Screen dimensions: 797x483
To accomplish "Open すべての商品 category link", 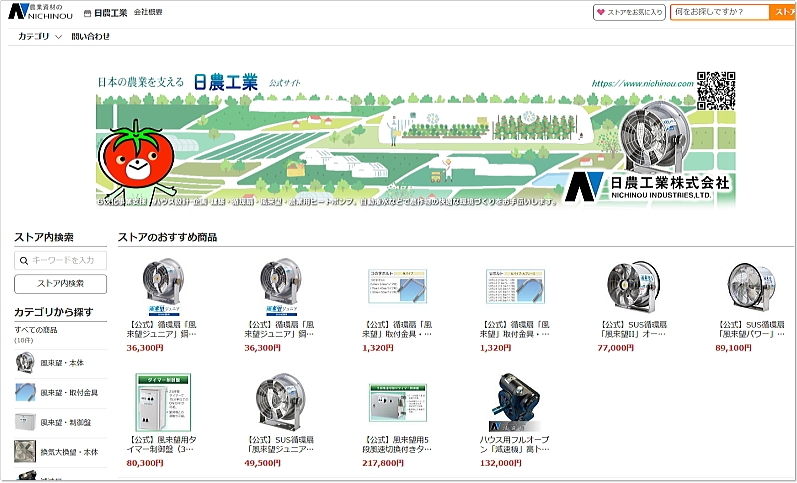I will (x=36, y=330).
